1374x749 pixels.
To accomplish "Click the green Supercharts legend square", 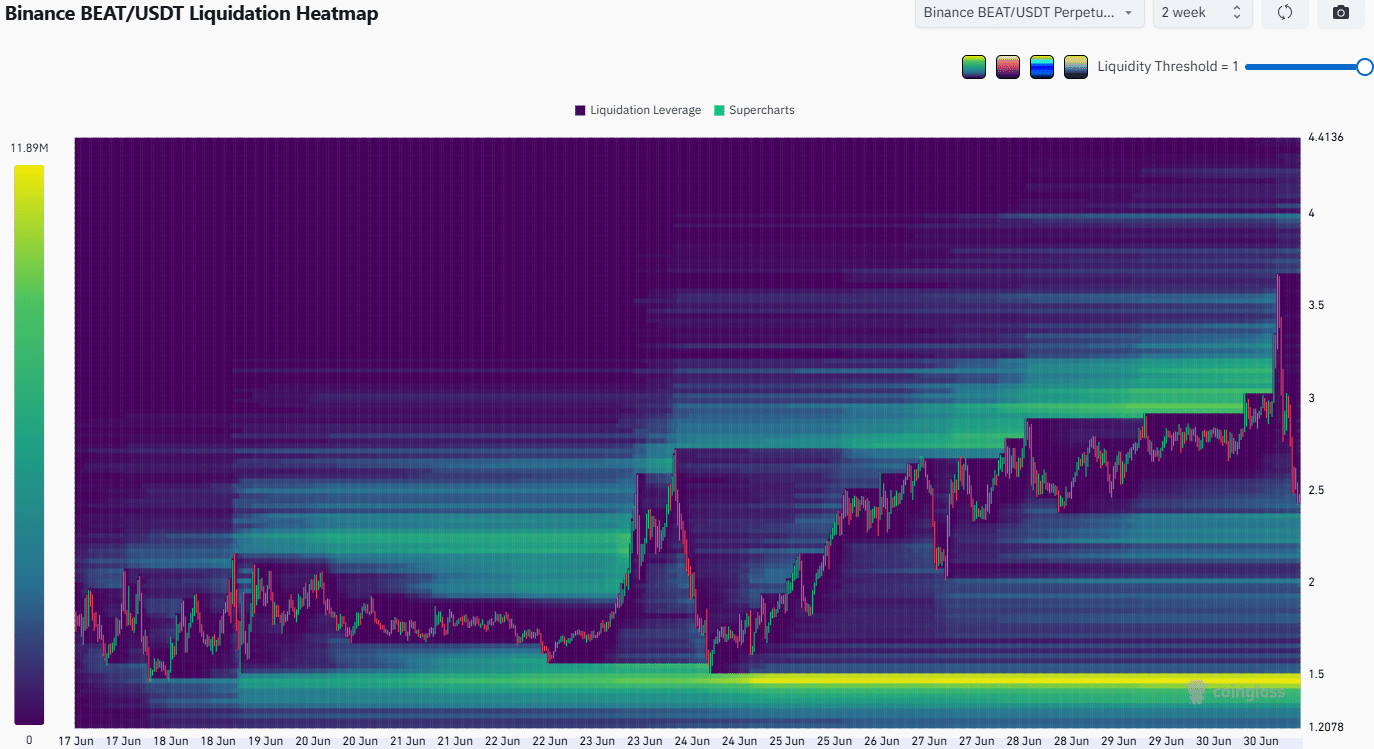I will point(719,110).
